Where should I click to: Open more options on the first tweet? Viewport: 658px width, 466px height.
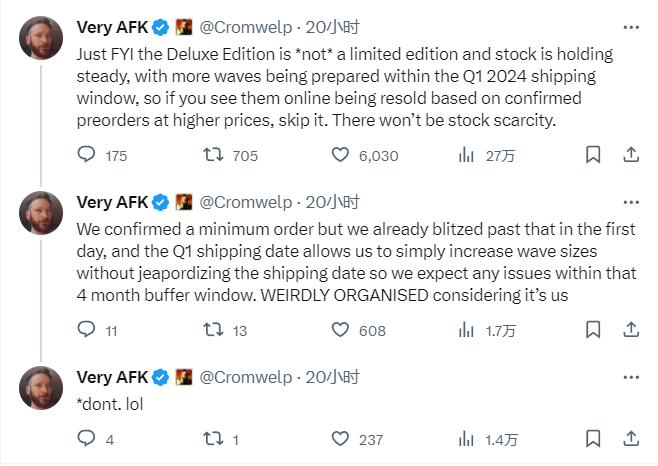tap(630, 27)
